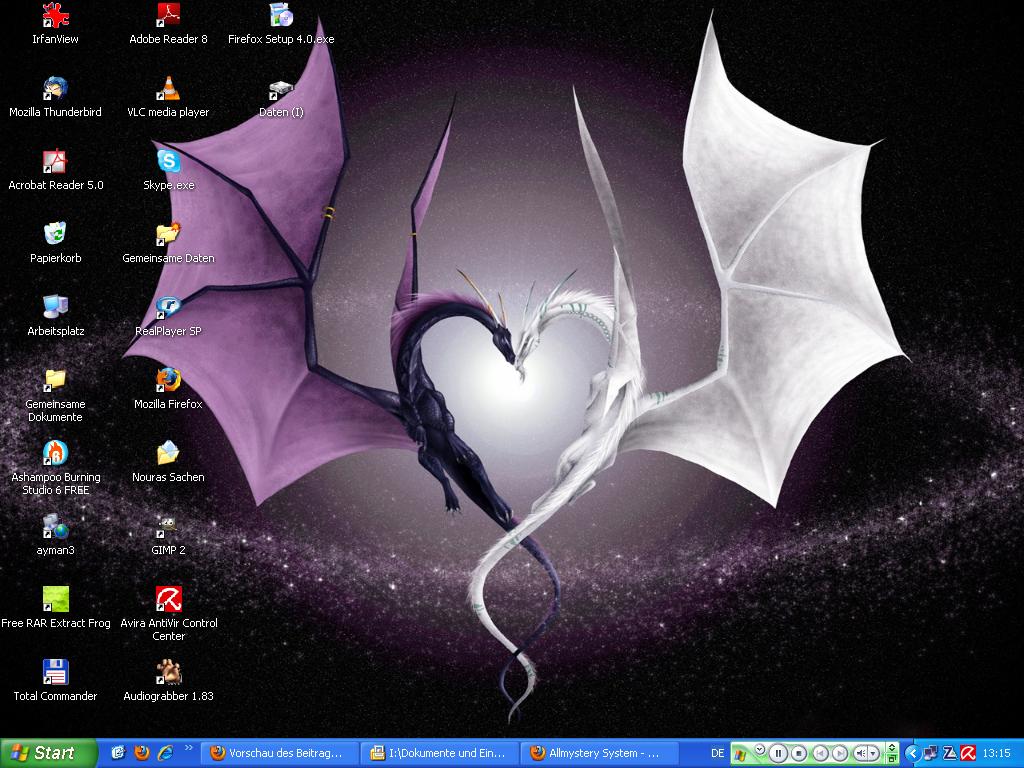Click the system clock showing 13:15
The image size is (1024, 768).
tap(997, 753)
